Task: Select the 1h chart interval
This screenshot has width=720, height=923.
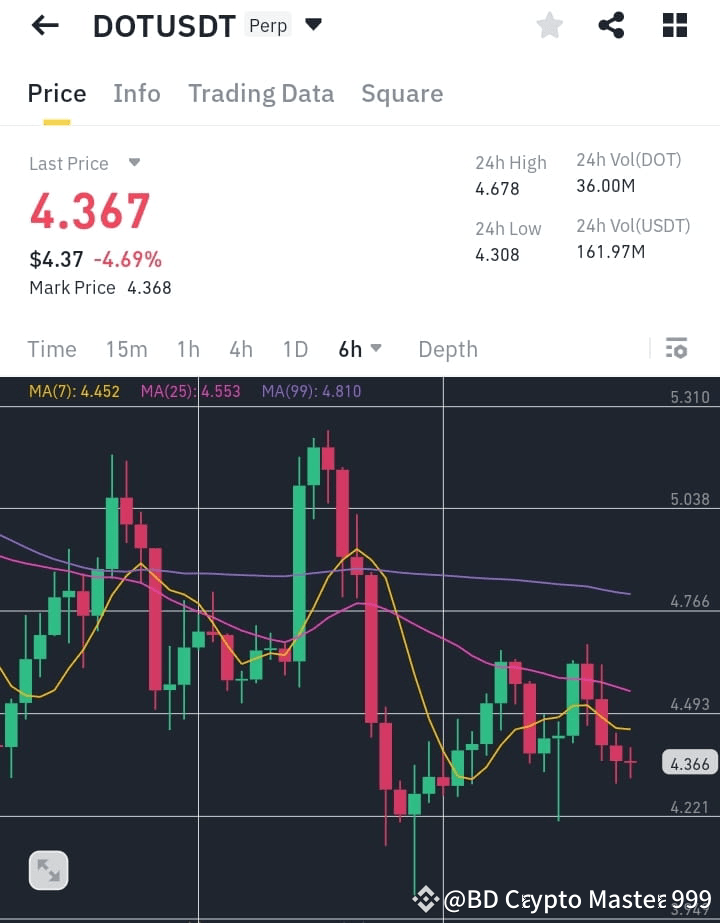Action: coord(188,349)
